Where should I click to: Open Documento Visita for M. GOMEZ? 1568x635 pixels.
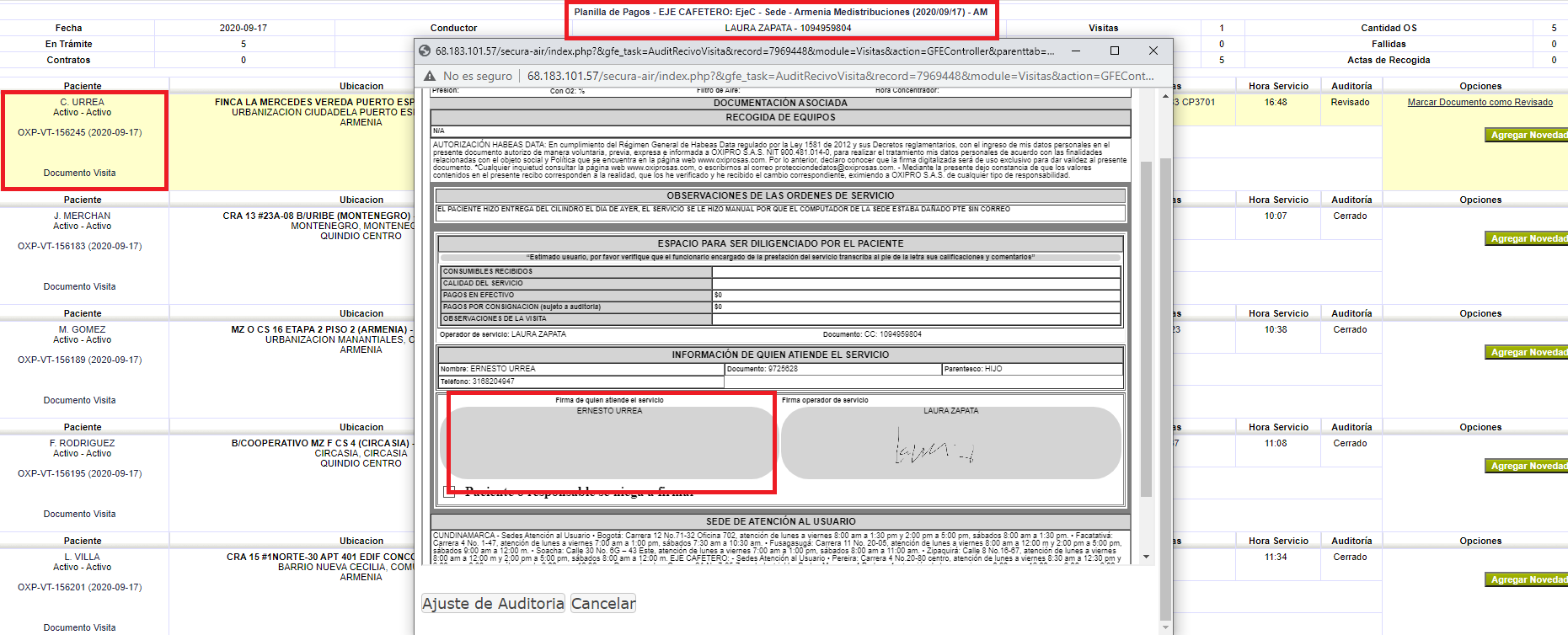pos(80,400)
